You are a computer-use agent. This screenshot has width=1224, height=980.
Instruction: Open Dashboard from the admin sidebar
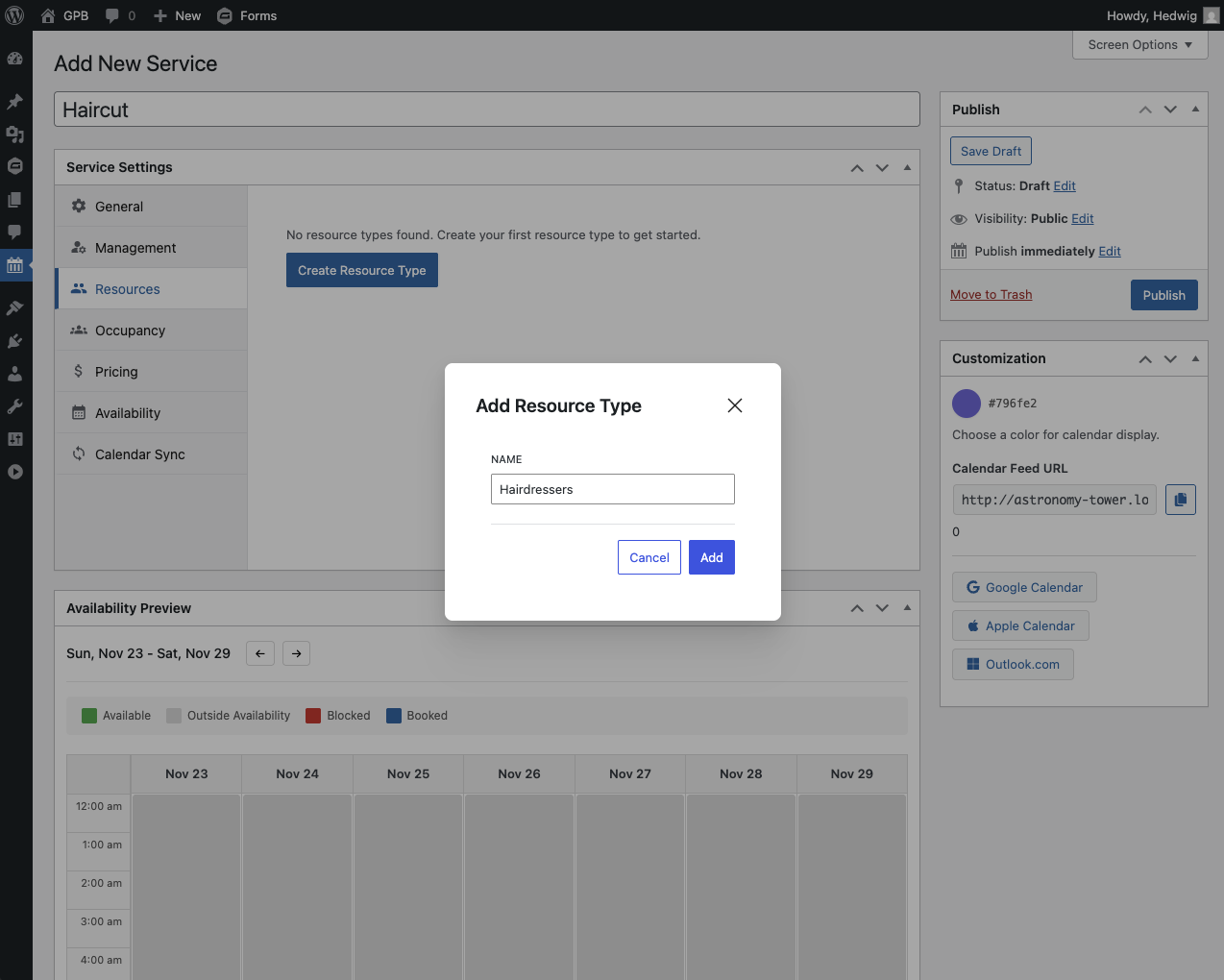pyautogui.click(x=15, y=59)
